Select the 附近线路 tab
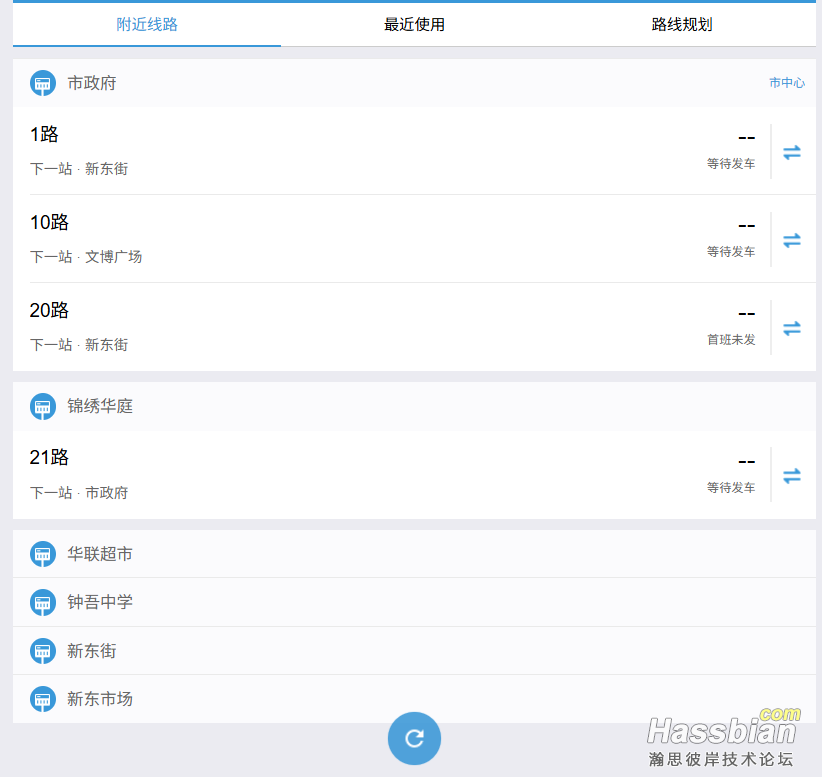Viewport: 822px width, 777px height. tap(147, 24)
